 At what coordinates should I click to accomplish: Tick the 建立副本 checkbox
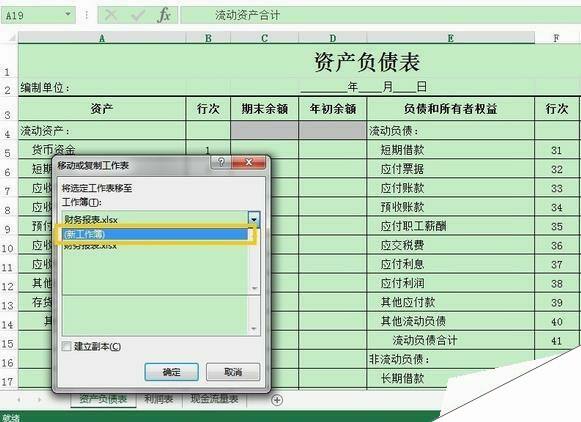(x=67, y=346)
